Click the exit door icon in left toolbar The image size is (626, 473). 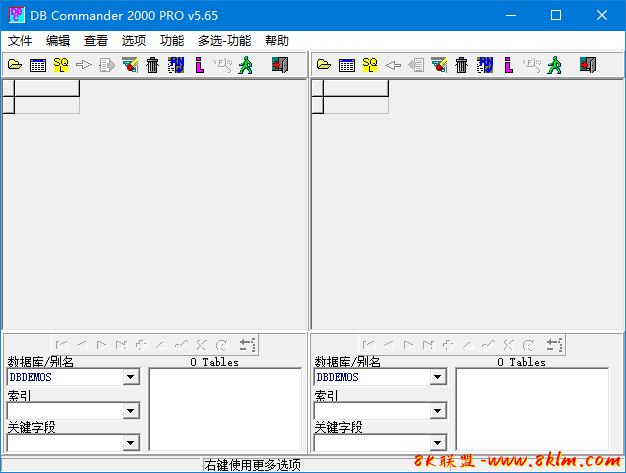tap(280, 65)
